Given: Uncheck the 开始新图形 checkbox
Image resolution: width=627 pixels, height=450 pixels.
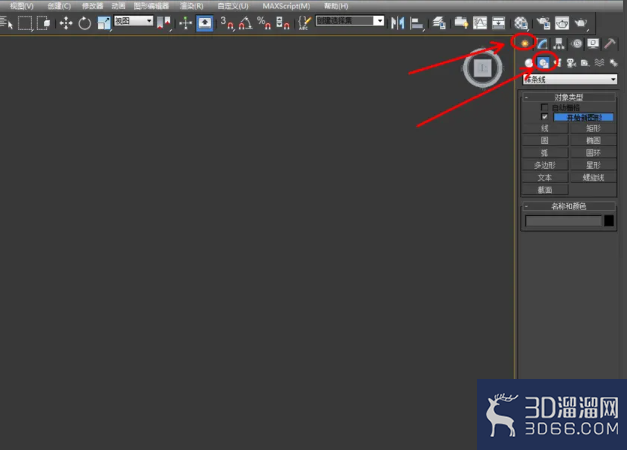Looking at the screenshot, I should [x=544, y=117].
